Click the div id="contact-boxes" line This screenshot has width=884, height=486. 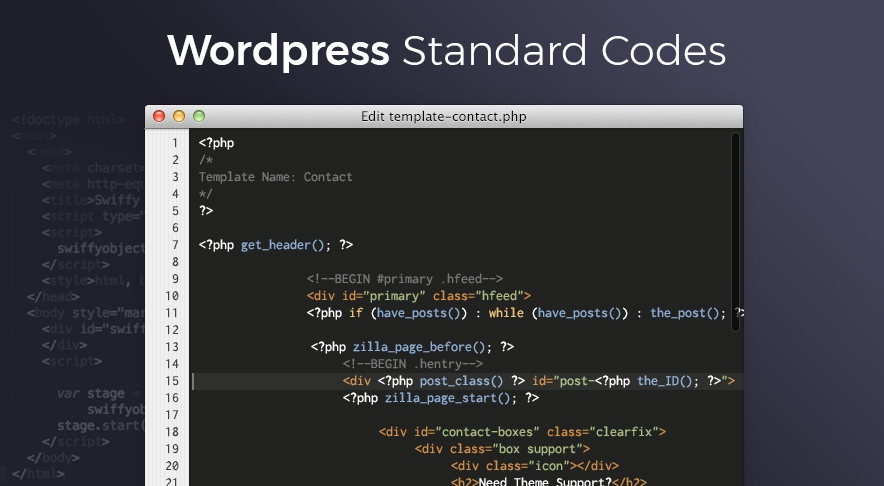click(523, 432)
